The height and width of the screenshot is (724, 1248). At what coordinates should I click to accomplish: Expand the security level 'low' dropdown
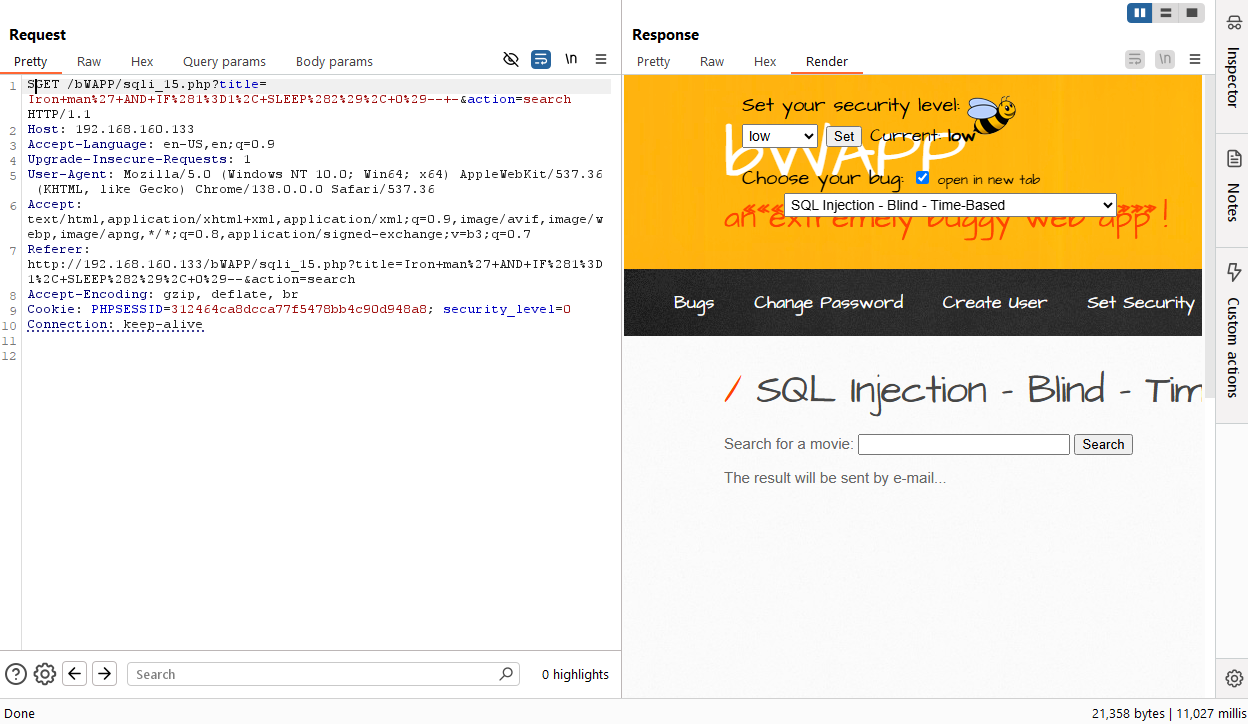click(x=780, y=136)
